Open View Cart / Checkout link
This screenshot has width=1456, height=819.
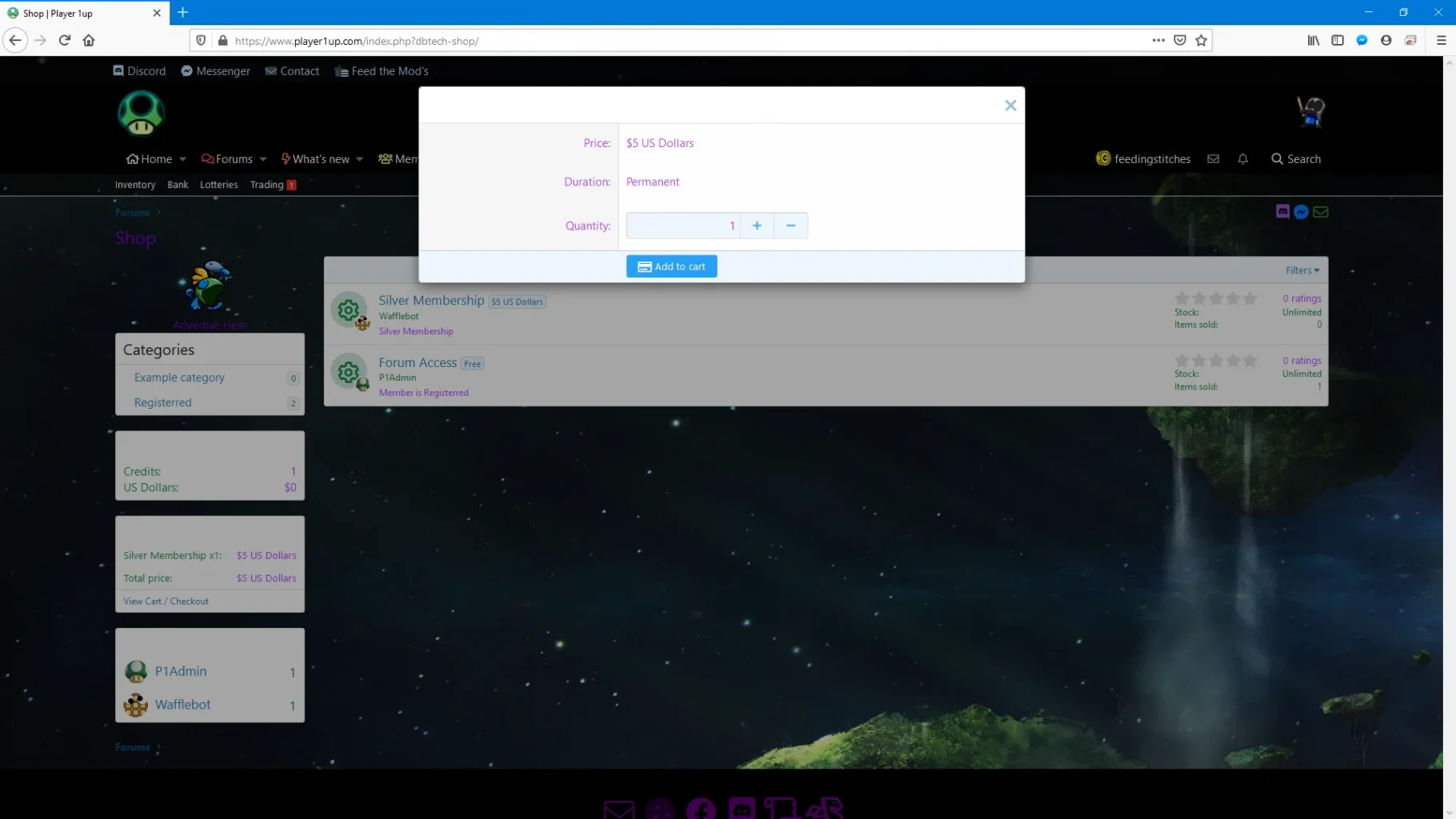(166, 601)
